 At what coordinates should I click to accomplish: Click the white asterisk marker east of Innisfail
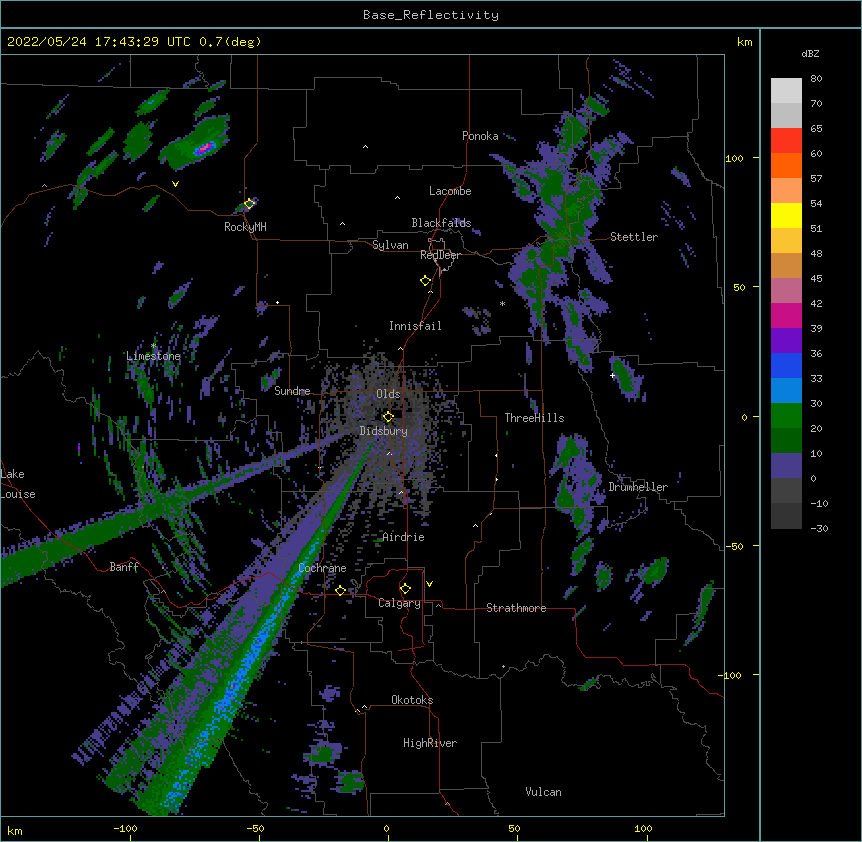(502, 303)
